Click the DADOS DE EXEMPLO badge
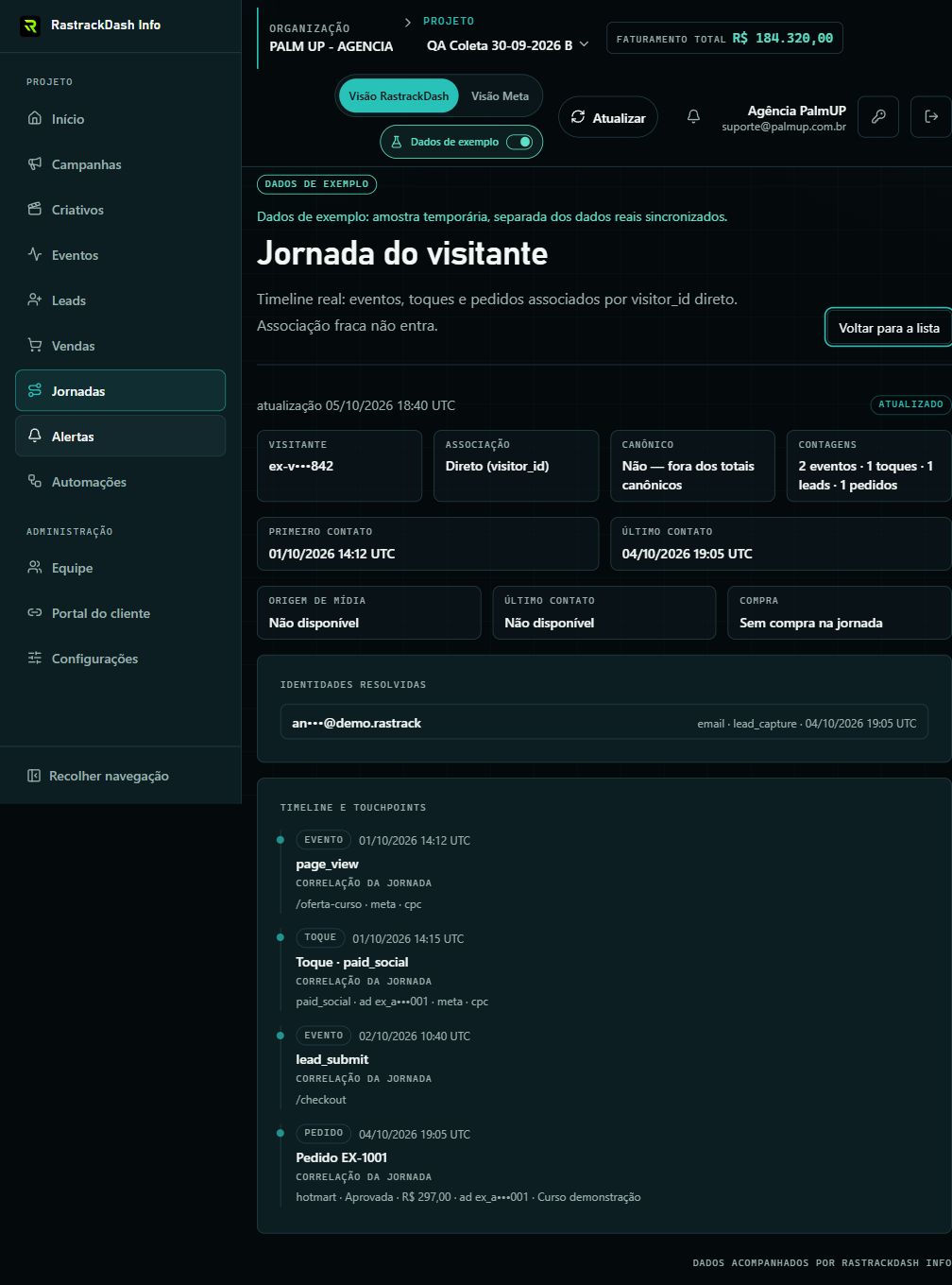 (316, 184)
